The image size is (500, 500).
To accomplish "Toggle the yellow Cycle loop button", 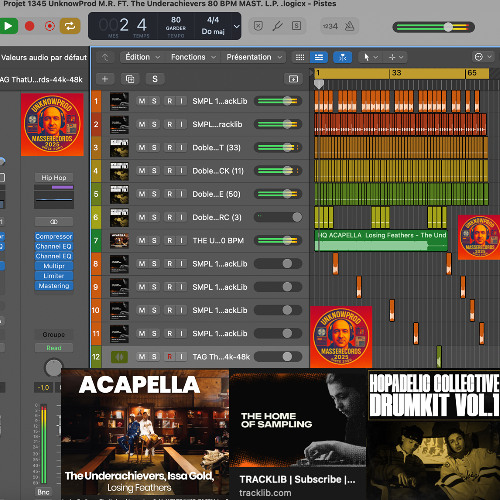I will click(70, 26).
